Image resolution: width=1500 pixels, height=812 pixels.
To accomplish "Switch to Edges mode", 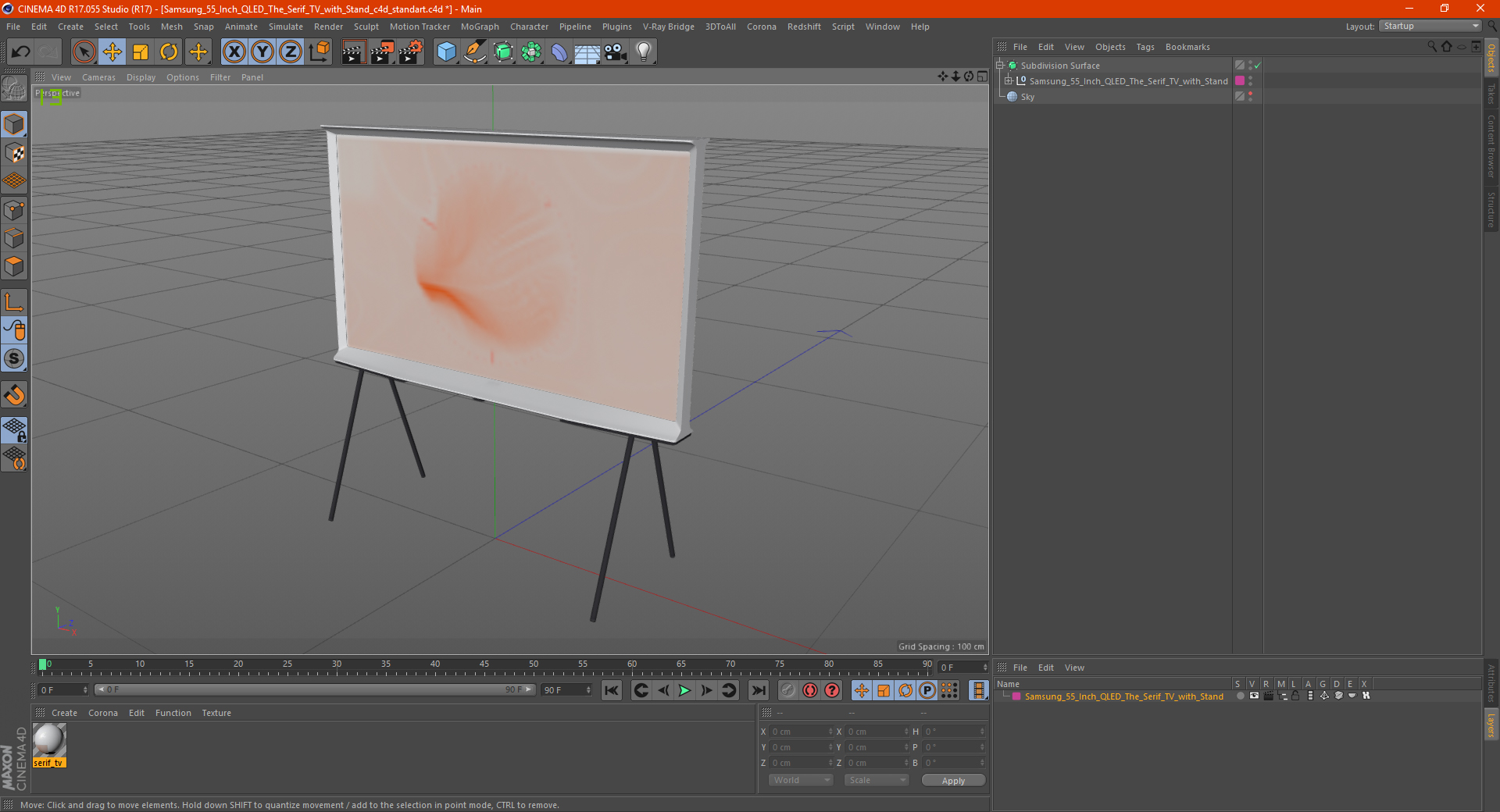I will [14, 238].
